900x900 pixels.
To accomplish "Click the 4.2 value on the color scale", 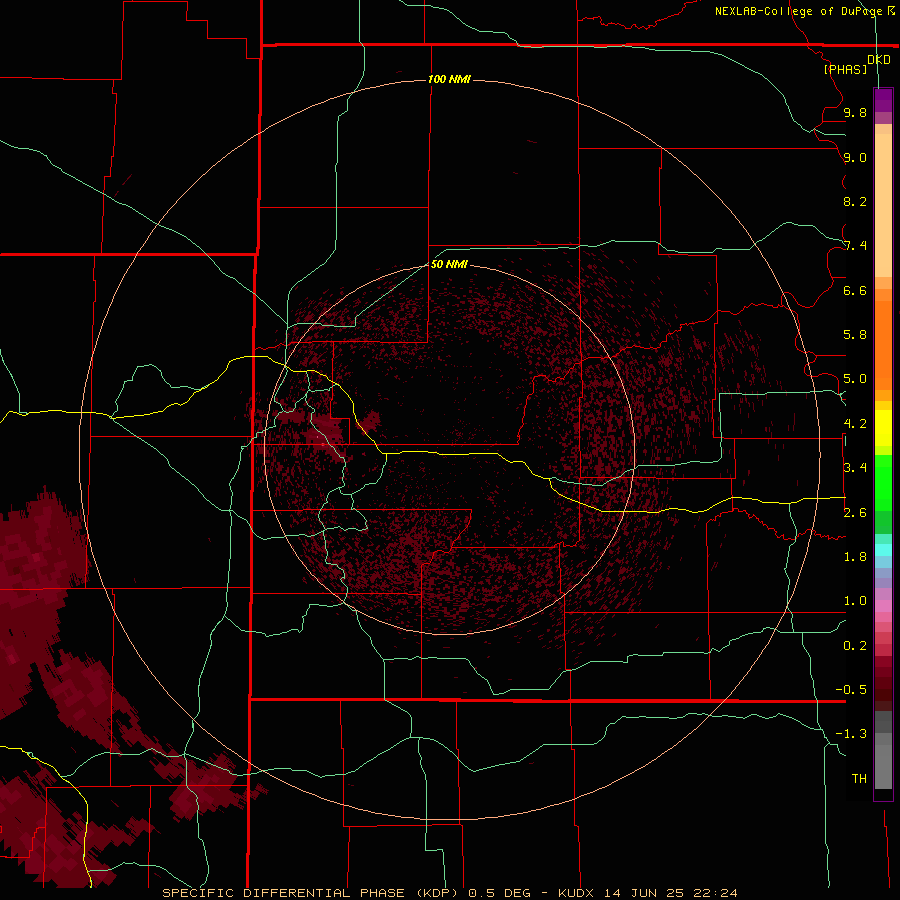I will point(855,424).
